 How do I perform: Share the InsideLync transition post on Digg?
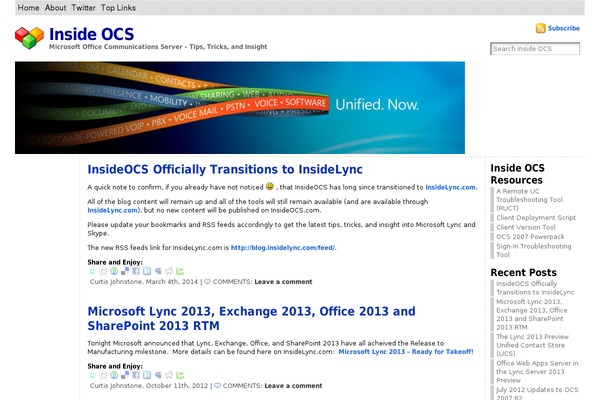click(103, 271)
